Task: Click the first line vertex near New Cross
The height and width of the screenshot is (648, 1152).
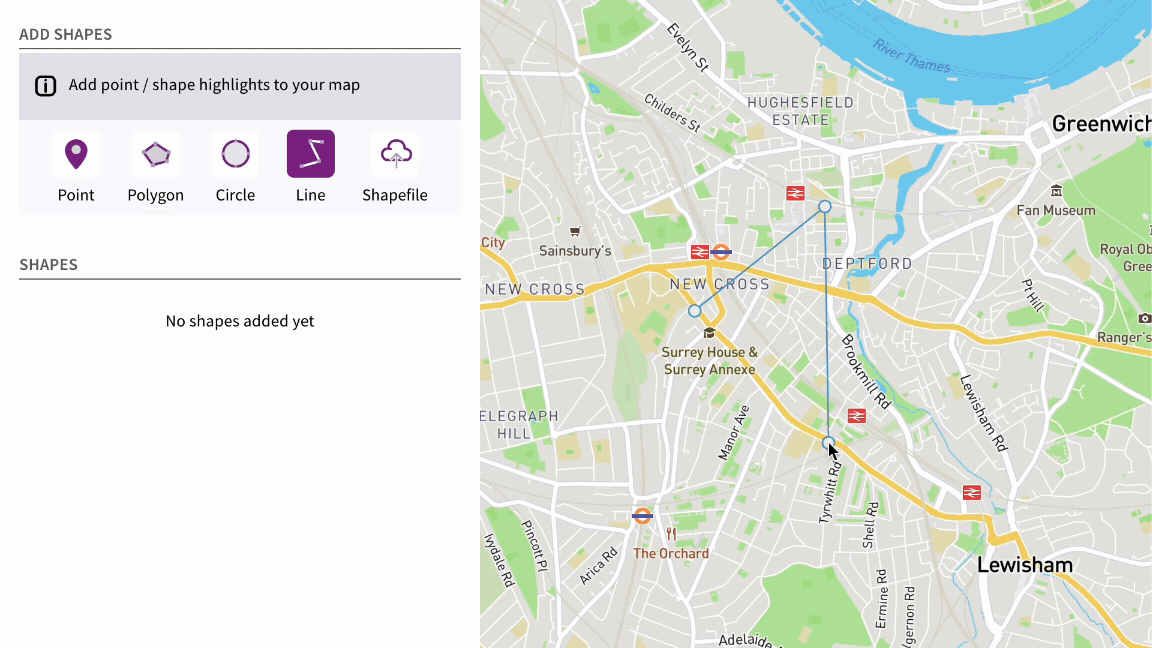Action: [695, 311]
